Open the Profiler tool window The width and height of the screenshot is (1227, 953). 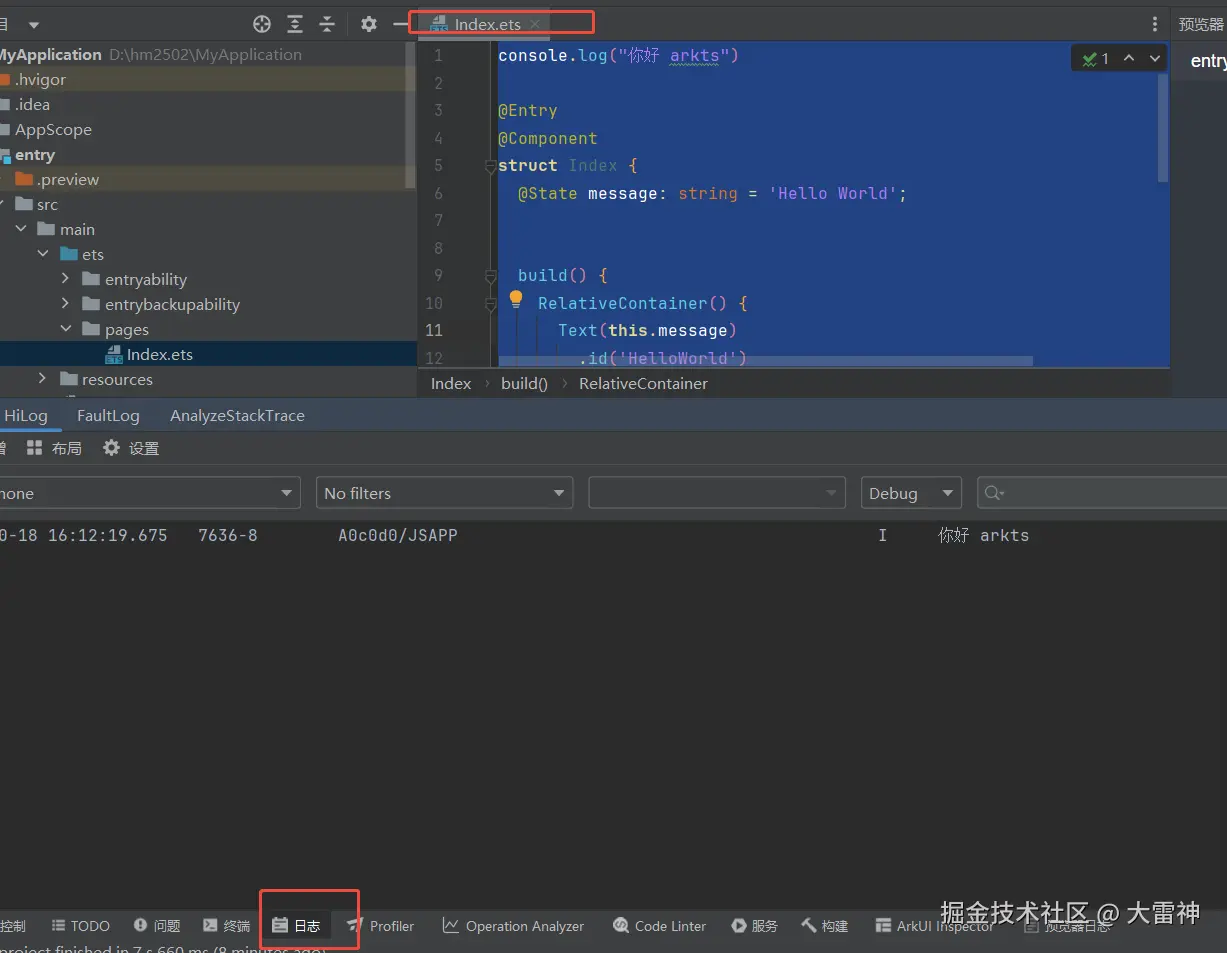[x=380, y=926]
